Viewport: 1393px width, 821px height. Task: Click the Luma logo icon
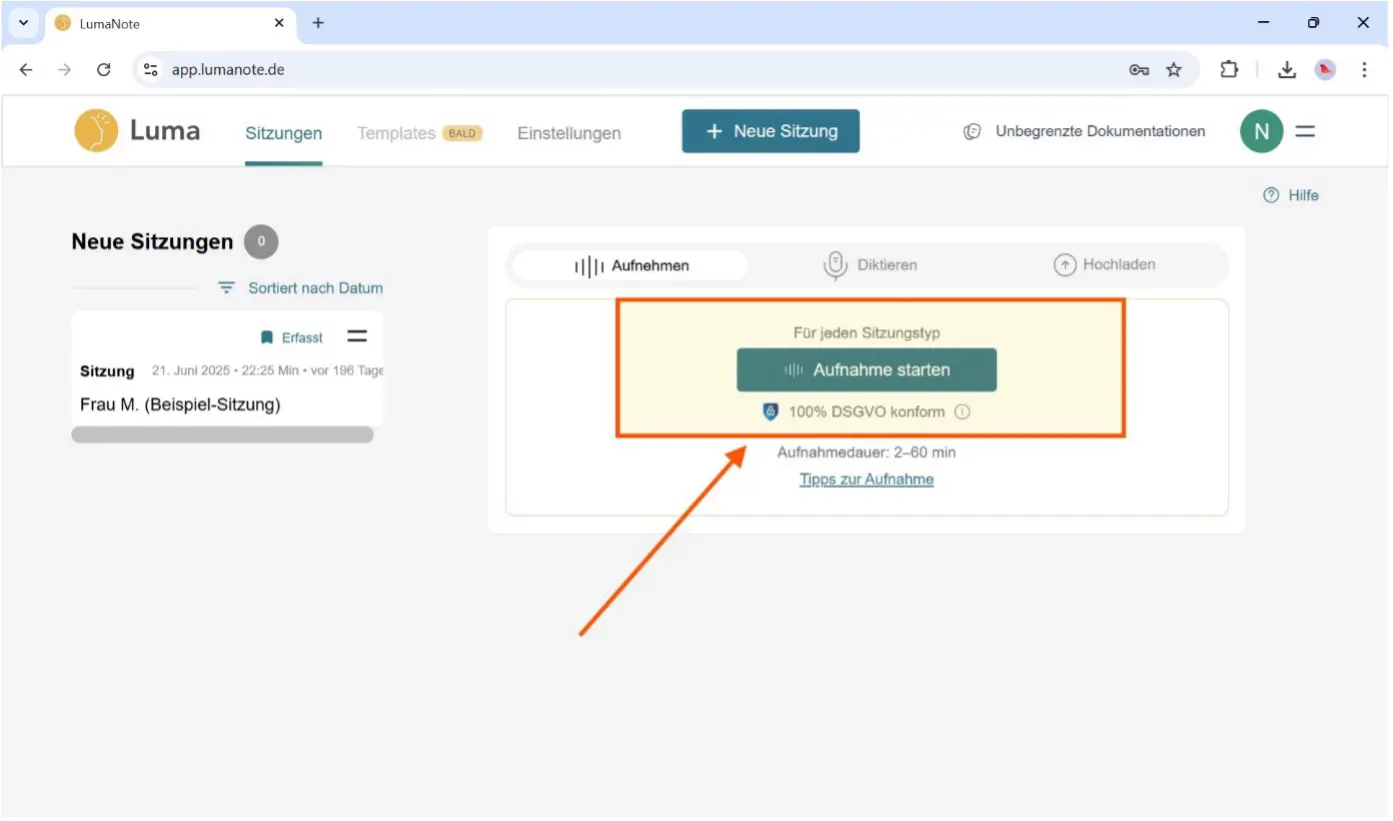point(96,131)
